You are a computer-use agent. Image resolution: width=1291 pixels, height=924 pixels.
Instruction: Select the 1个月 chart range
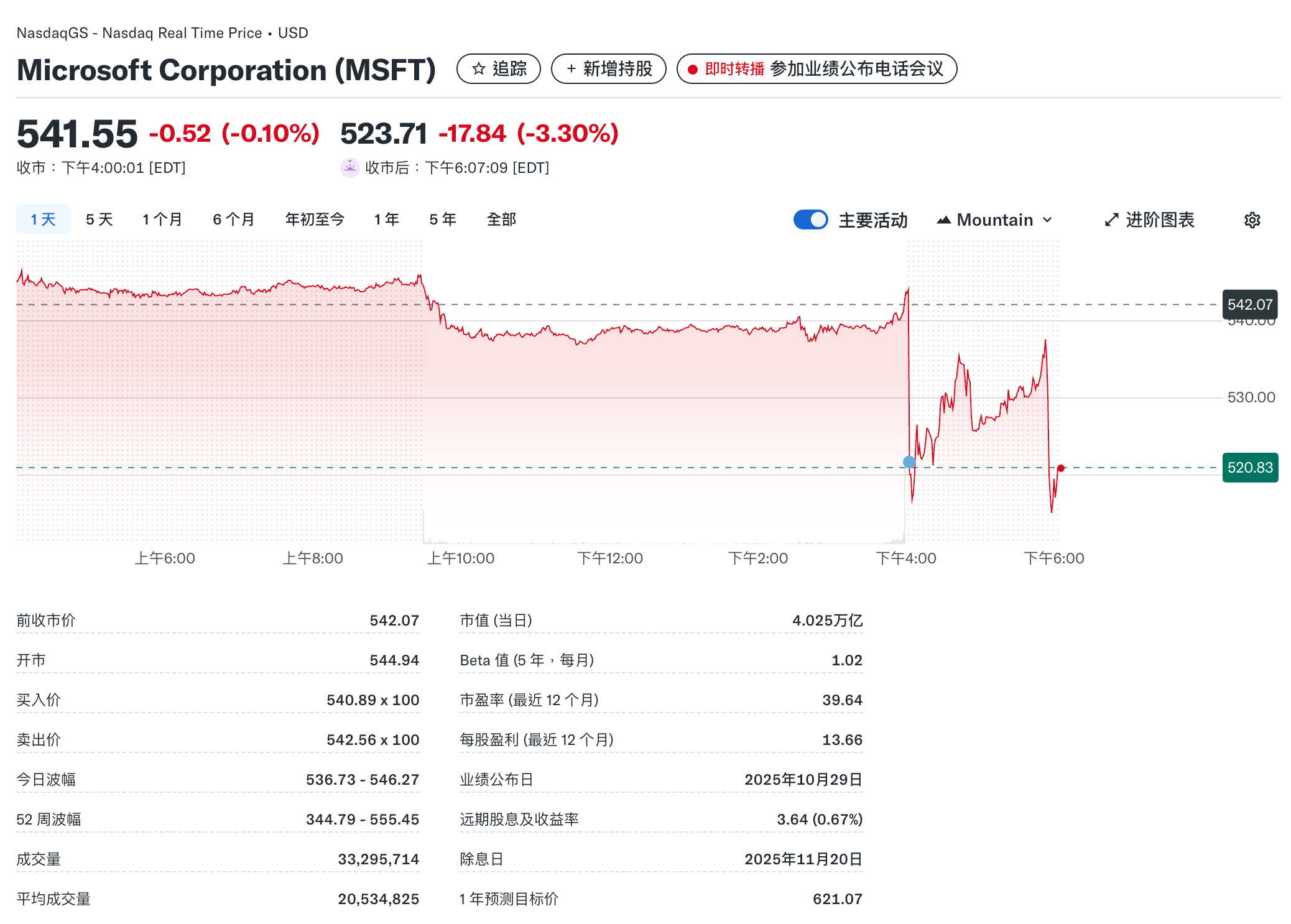[162, 219]
